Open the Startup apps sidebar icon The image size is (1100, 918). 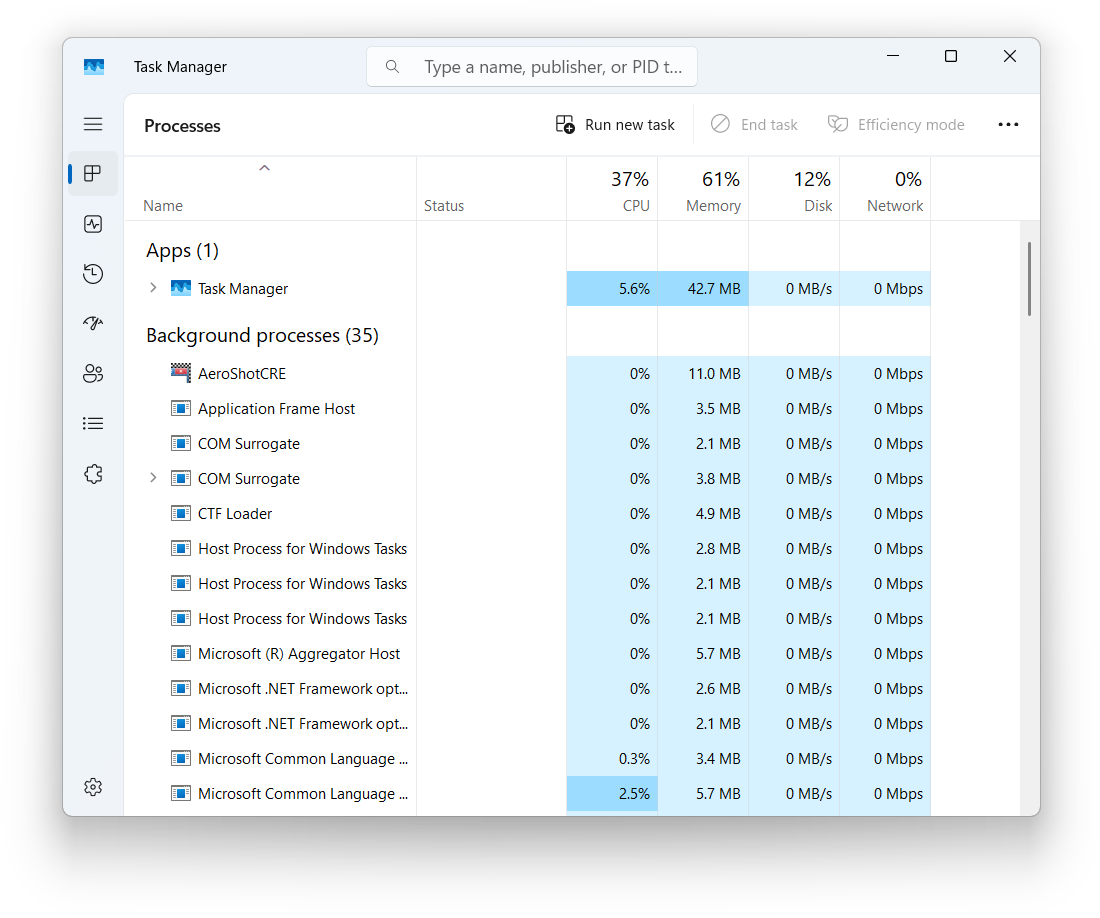pyautogui.click(x=93, y=323)
